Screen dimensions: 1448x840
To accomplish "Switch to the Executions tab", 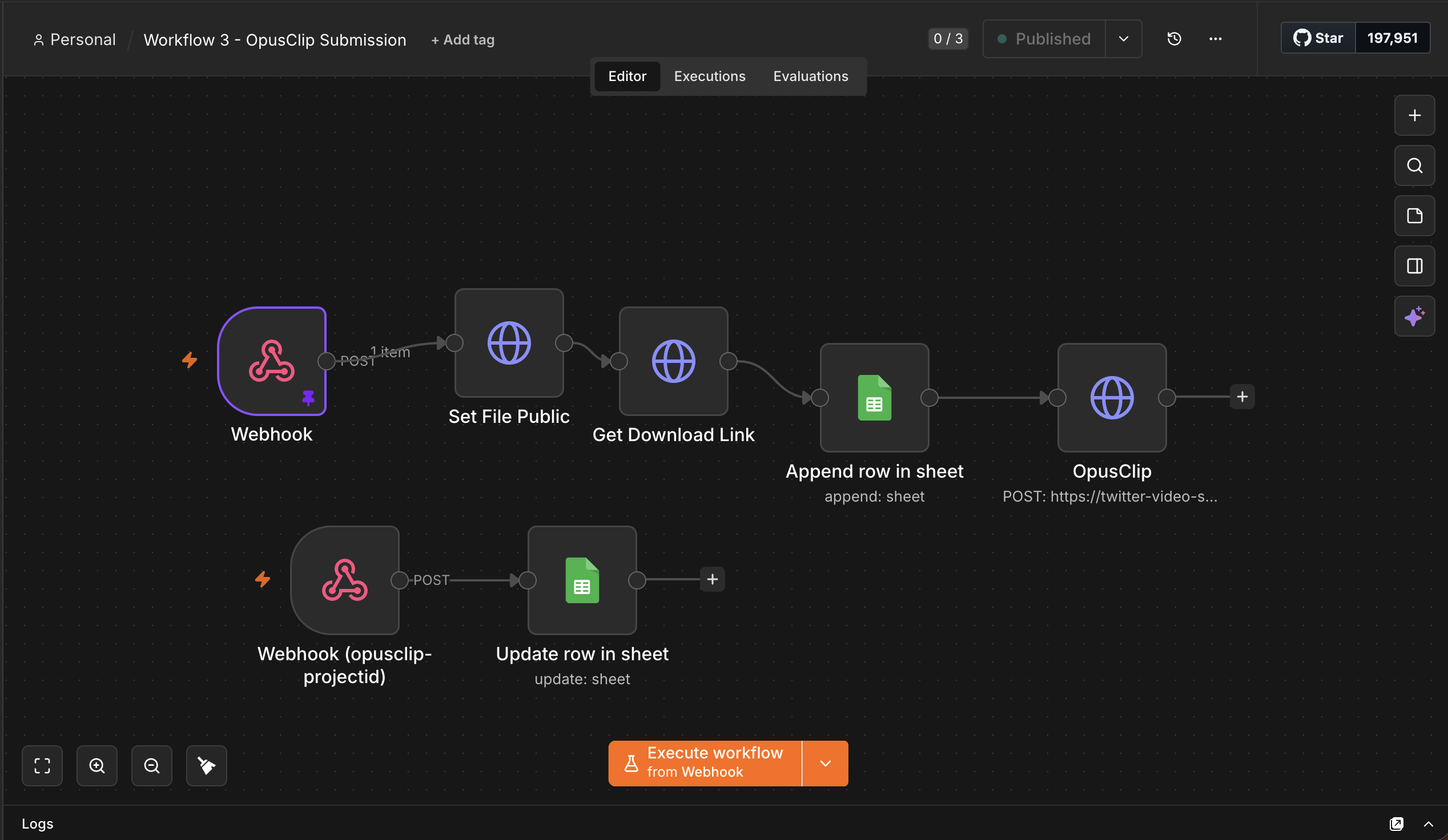I will [710, 76].
